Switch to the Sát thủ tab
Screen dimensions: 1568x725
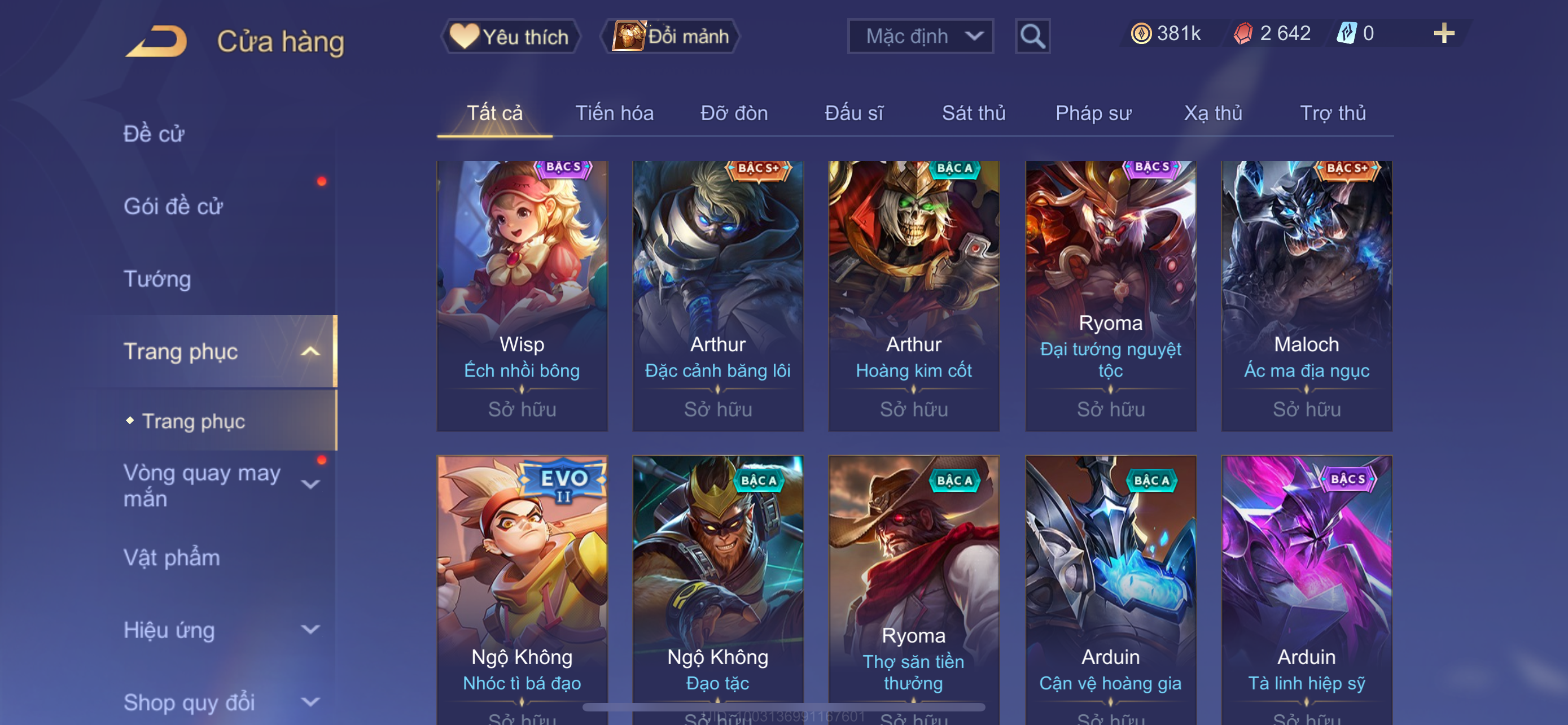click(973, 113)
